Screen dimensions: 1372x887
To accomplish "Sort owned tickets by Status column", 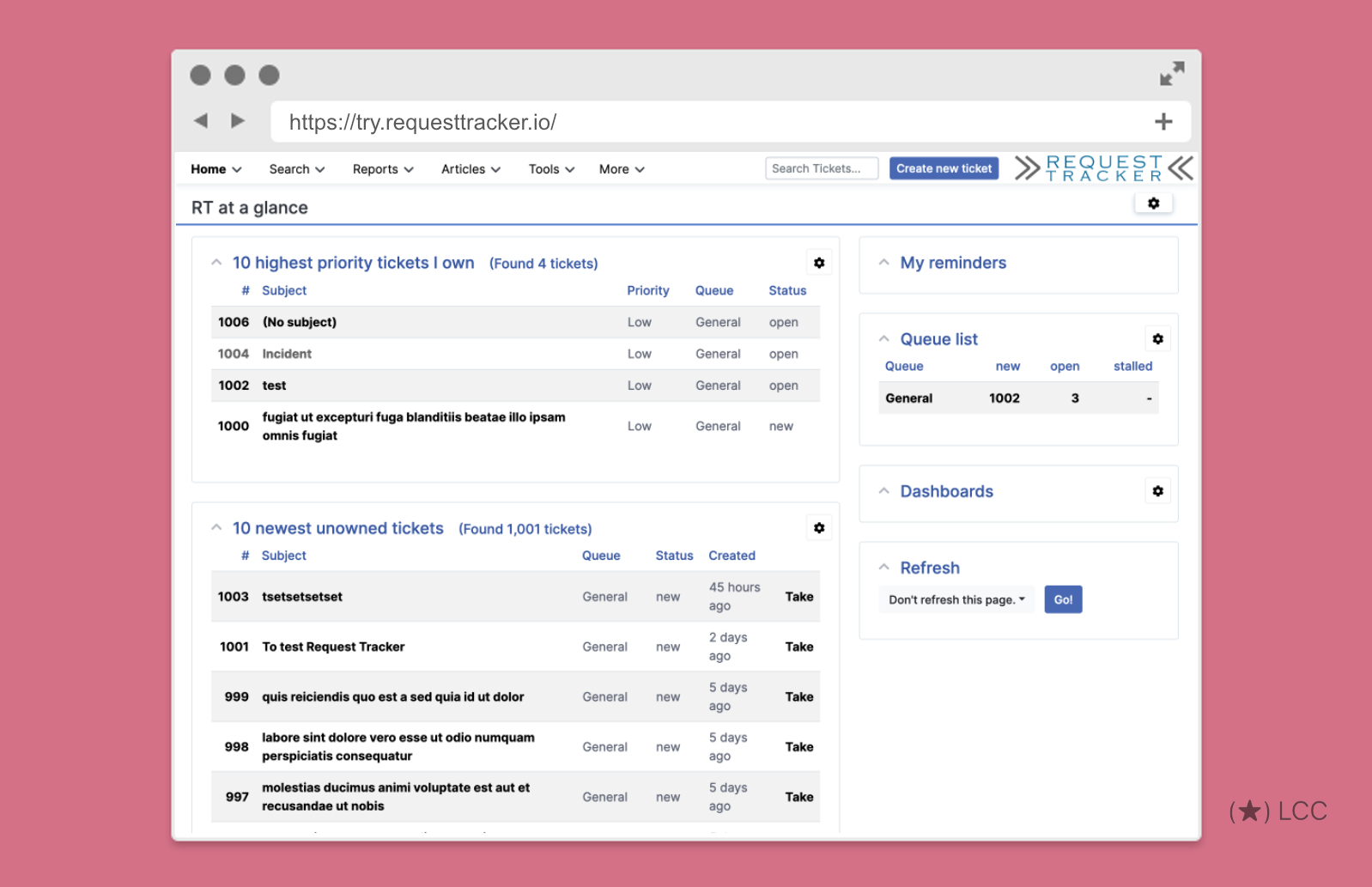I will point(787,290).
